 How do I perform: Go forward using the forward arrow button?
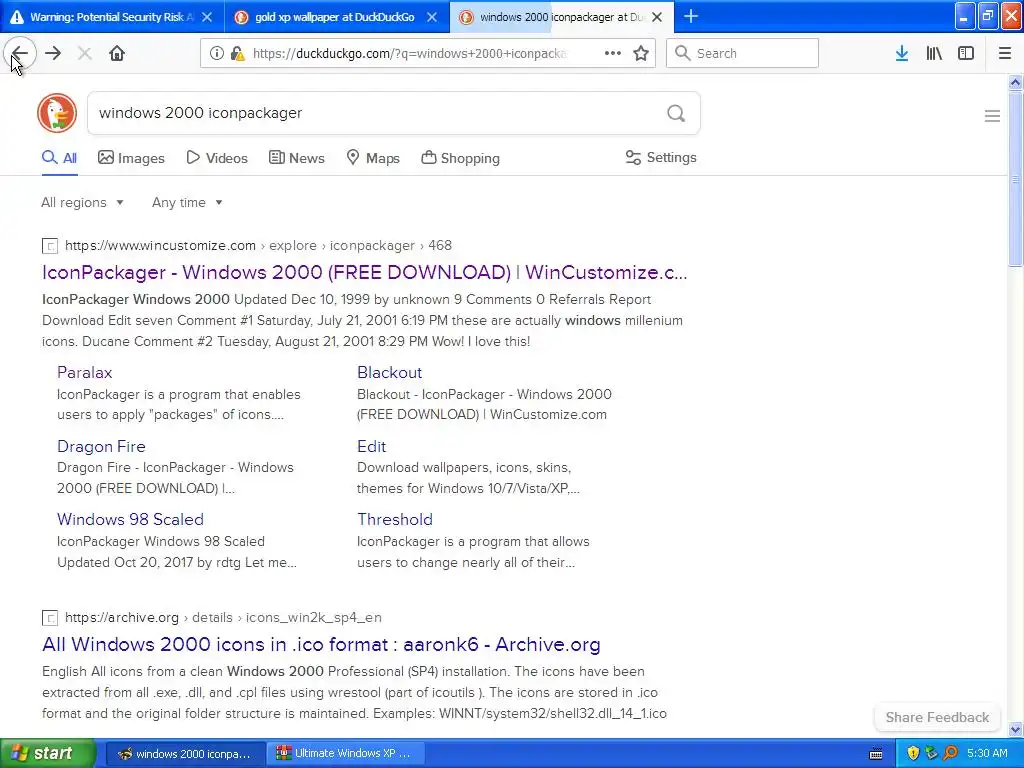click(x=53, y=54)
